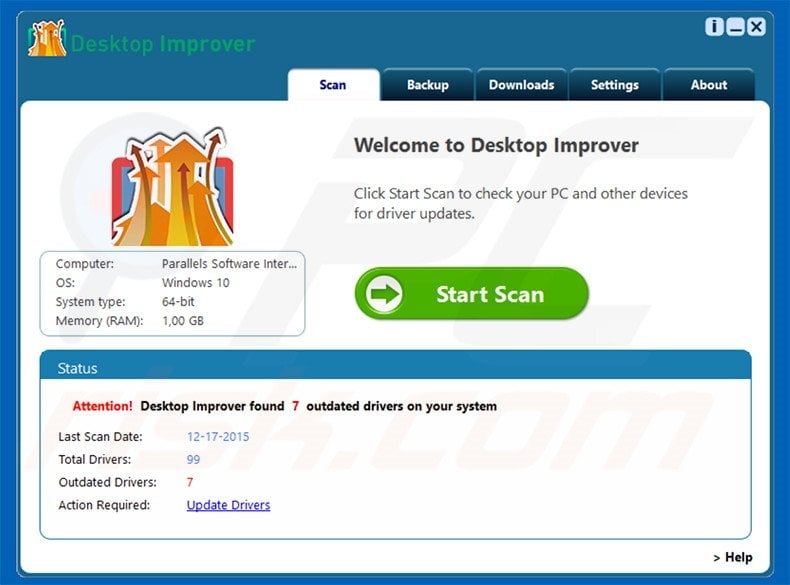
Task: Click the Status panel header
Action: pos(396,367)
